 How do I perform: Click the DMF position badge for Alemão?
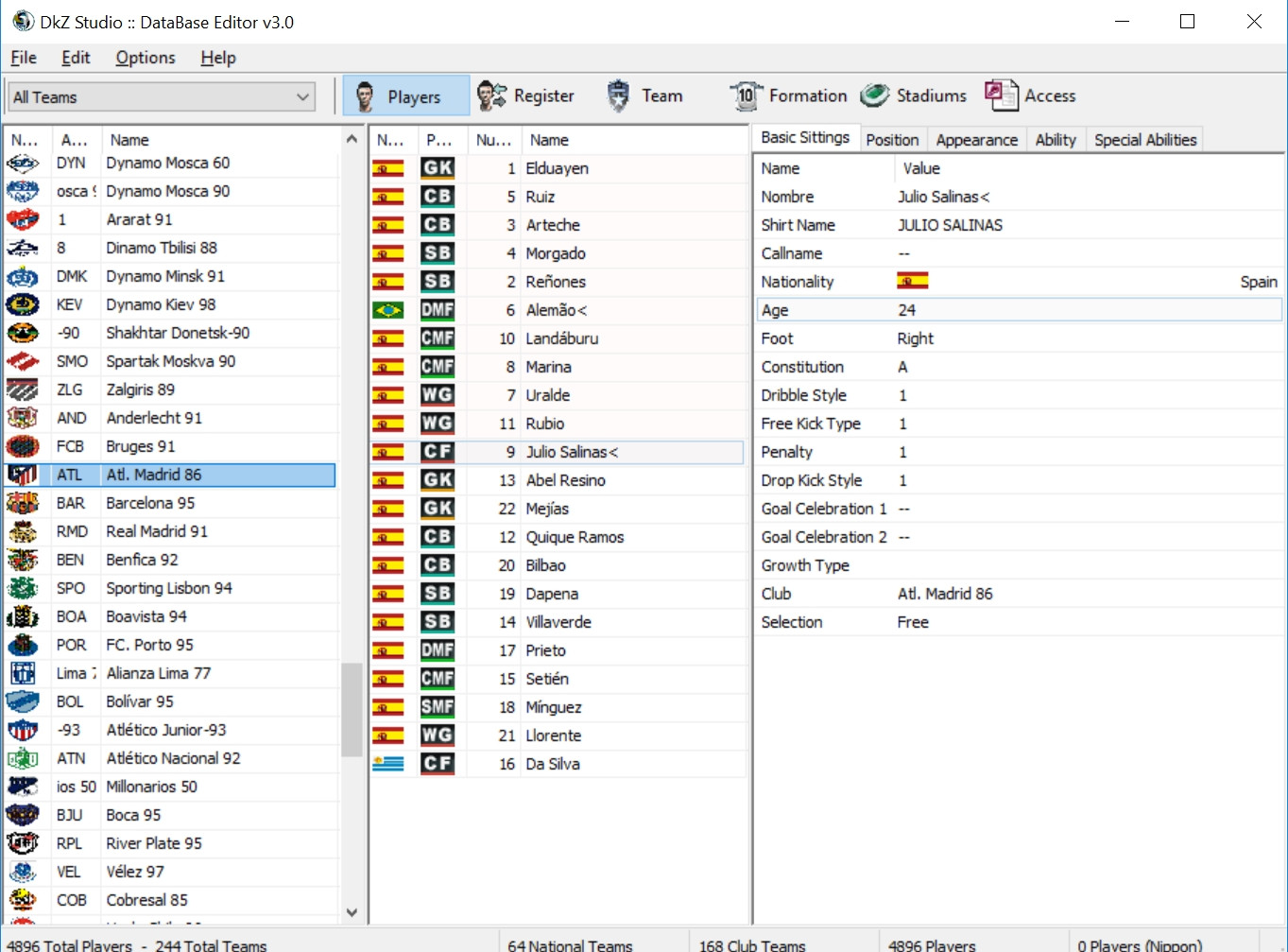point(438,310)
